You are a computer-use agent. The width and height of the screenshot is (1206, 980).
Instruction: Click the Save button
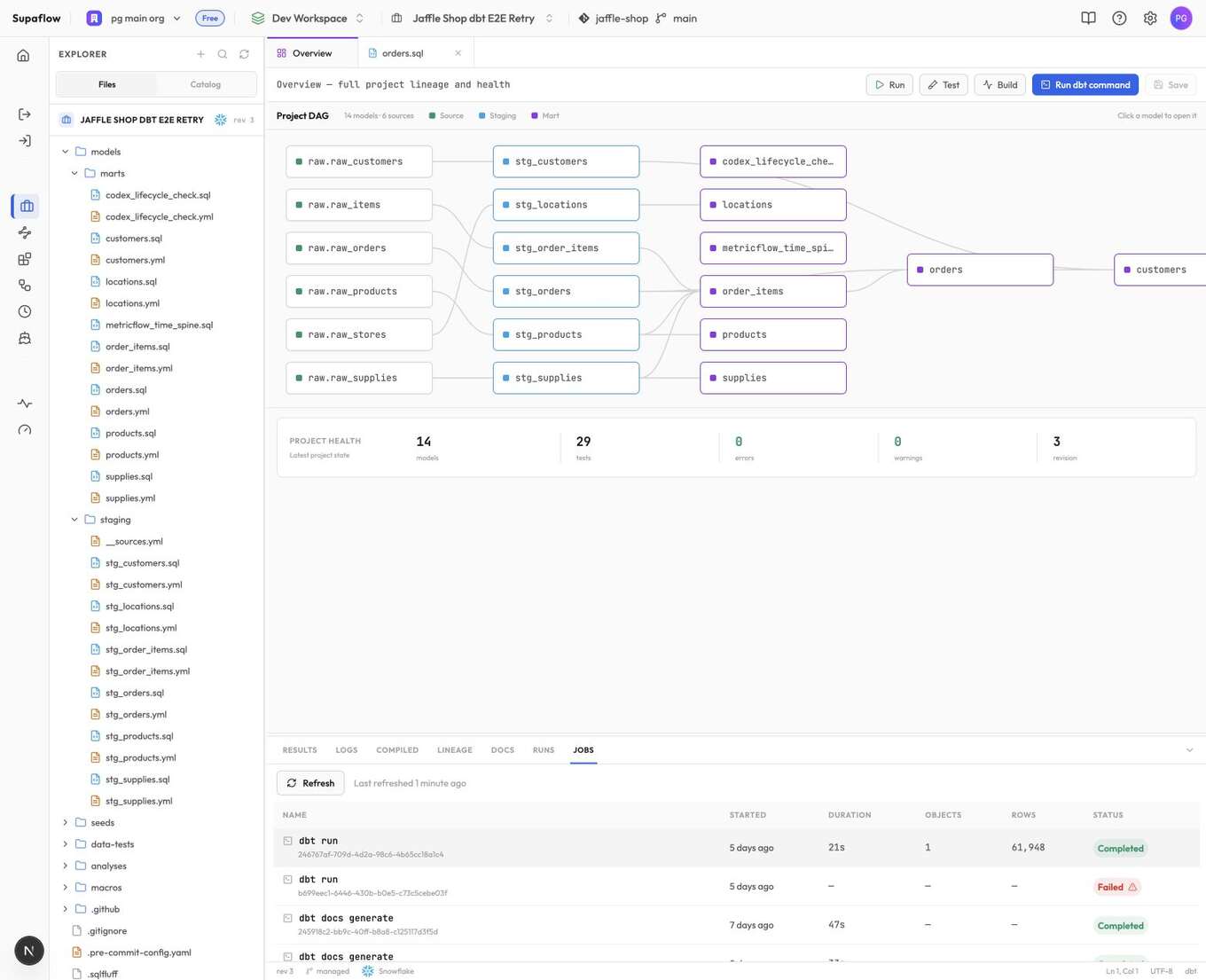1171,85
